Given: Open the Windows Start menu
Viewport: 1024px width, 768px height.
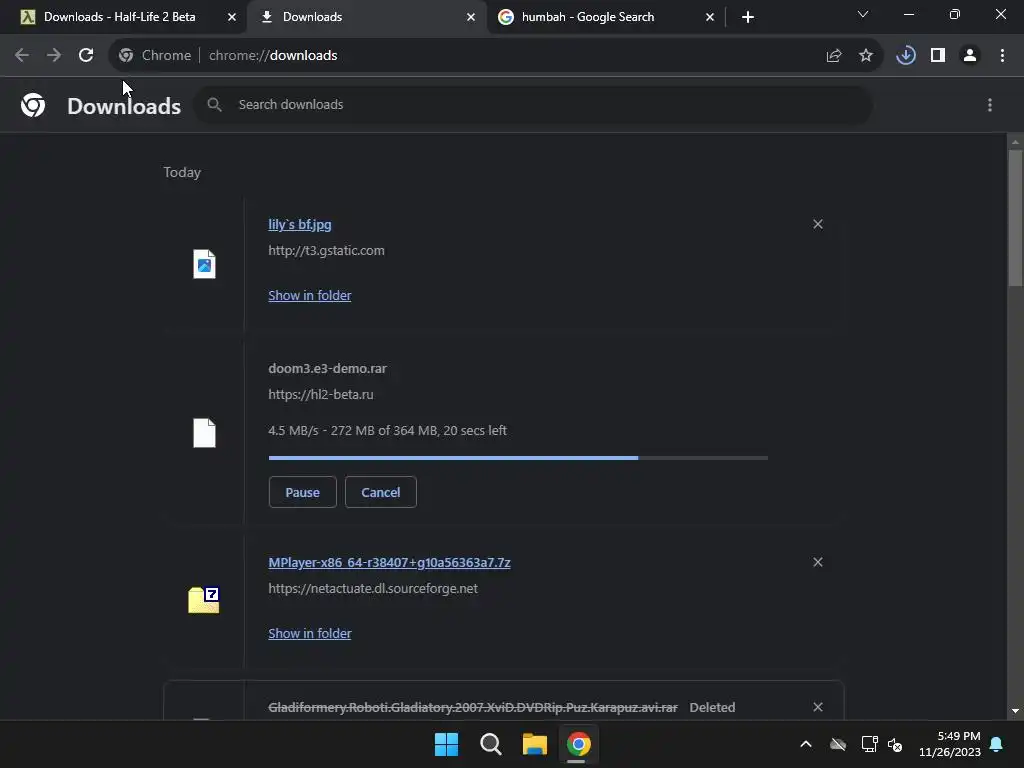Looking at the screenshot, I should (x=447, y=744).
